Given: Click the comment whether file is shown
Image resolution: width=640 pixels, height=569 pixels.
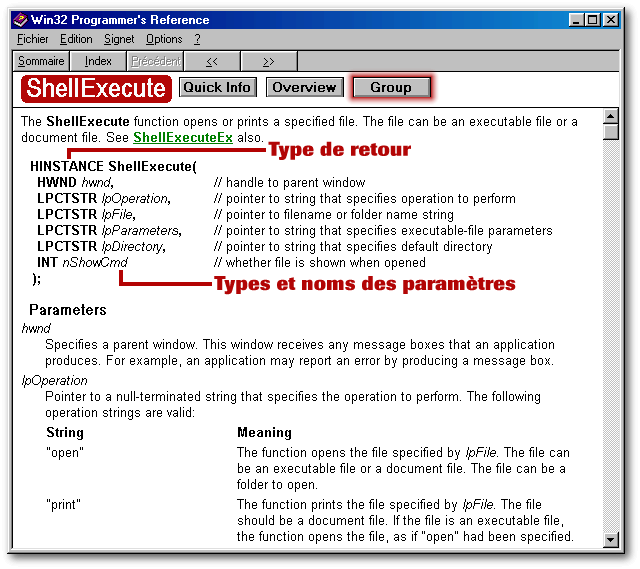Looking at the screenshot, I should 320,262.
